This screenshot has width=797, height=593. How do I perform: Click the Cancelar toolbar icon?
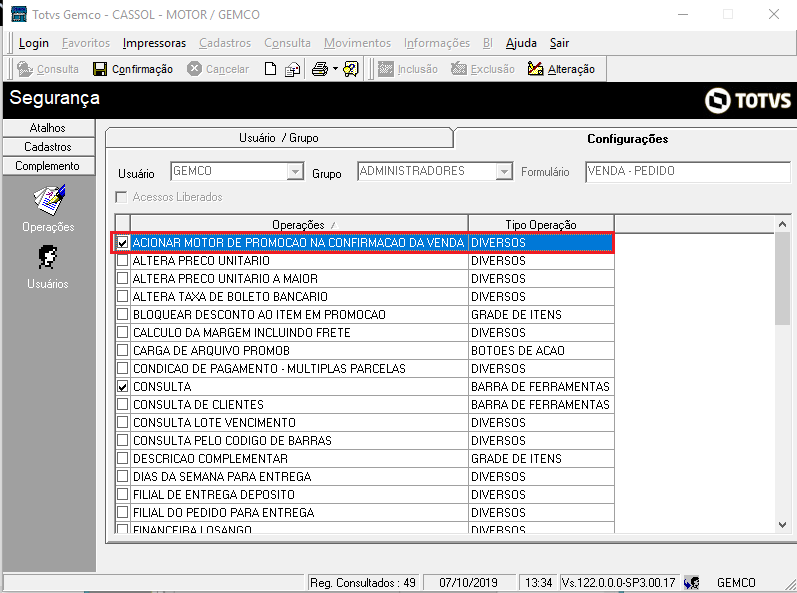point(194,69)
